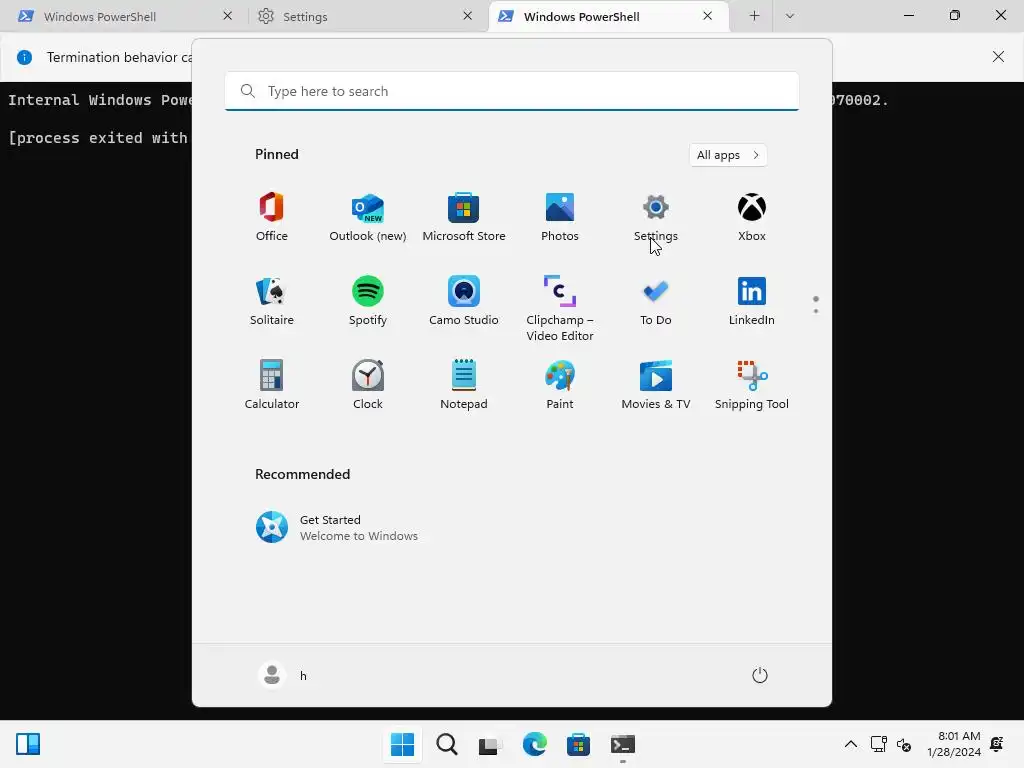Open the clock showing 8:01 AM
The width and height of the screenshot is (1024, 768).
pos(954,744)
